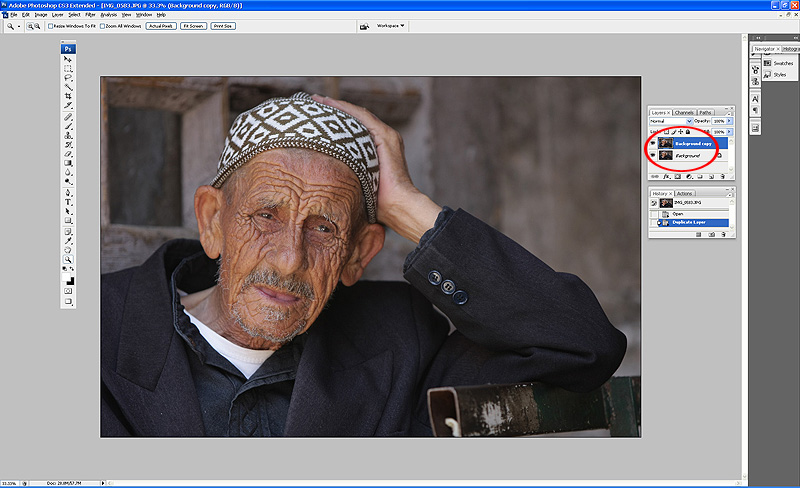Click the Actual Pixels button

[160, 26]
